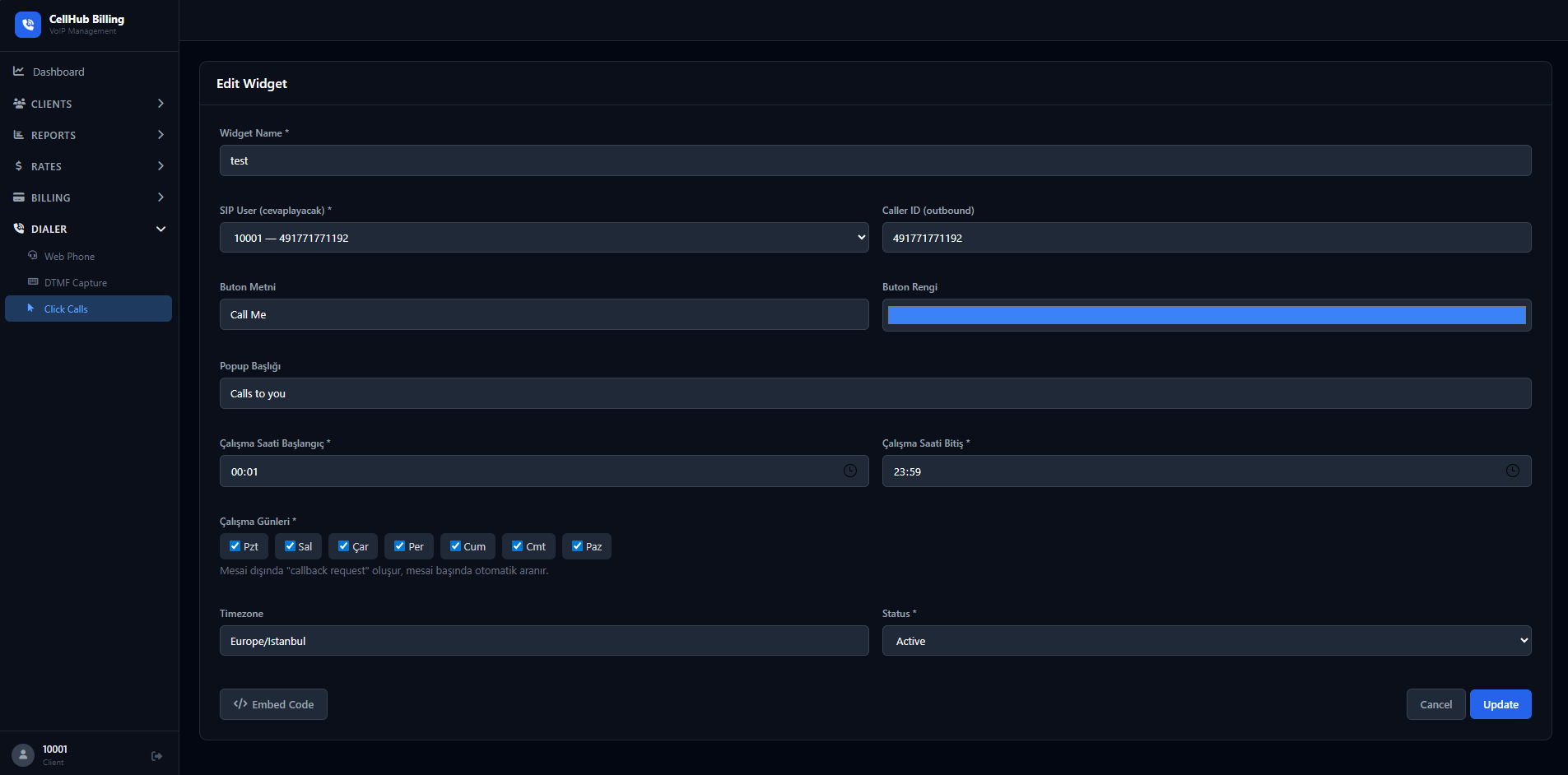Expand the REPORTS menu chevron

[x=161, y=135]
